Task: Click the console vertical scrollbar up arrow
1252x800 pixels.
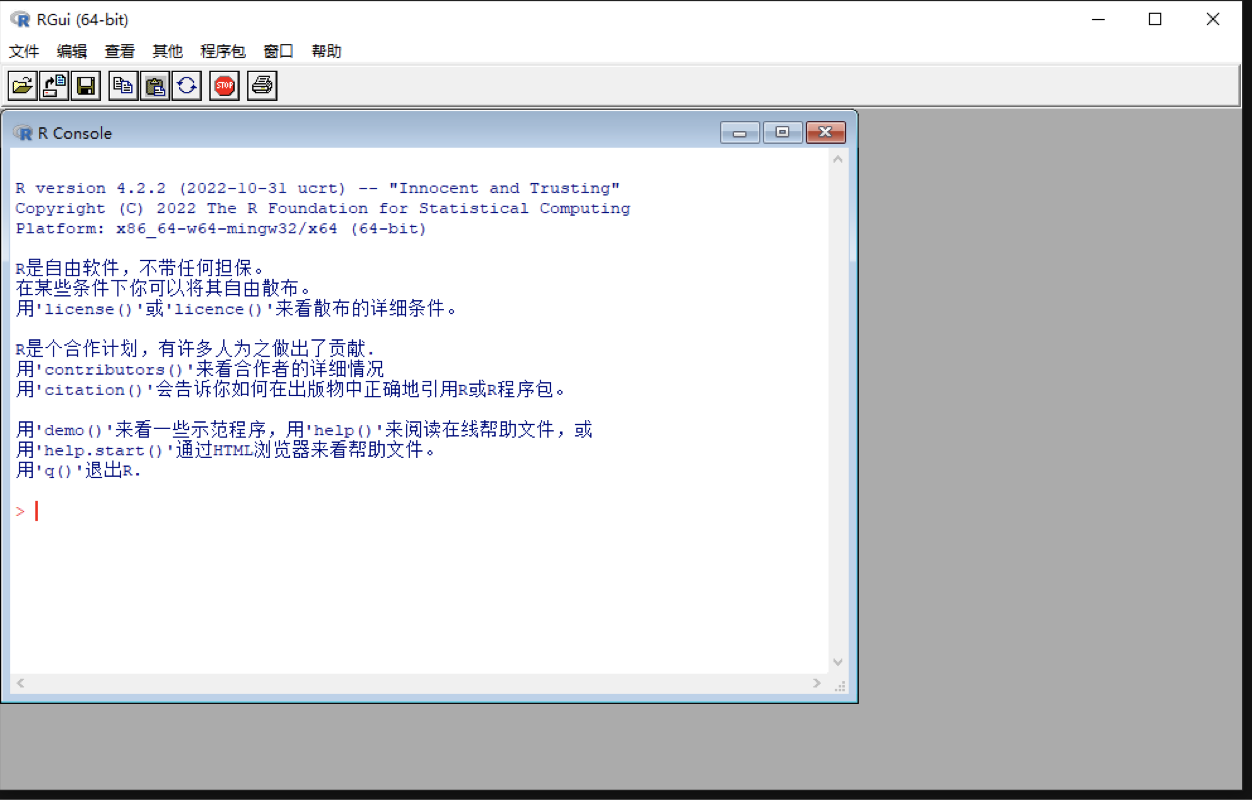Action: tap(838, 159)
